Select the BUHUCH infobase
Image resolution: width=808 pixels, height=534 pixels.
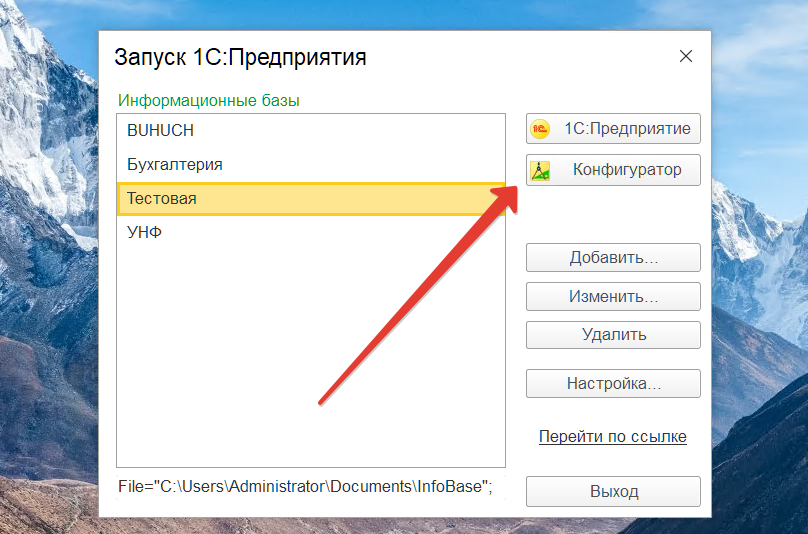311,131
